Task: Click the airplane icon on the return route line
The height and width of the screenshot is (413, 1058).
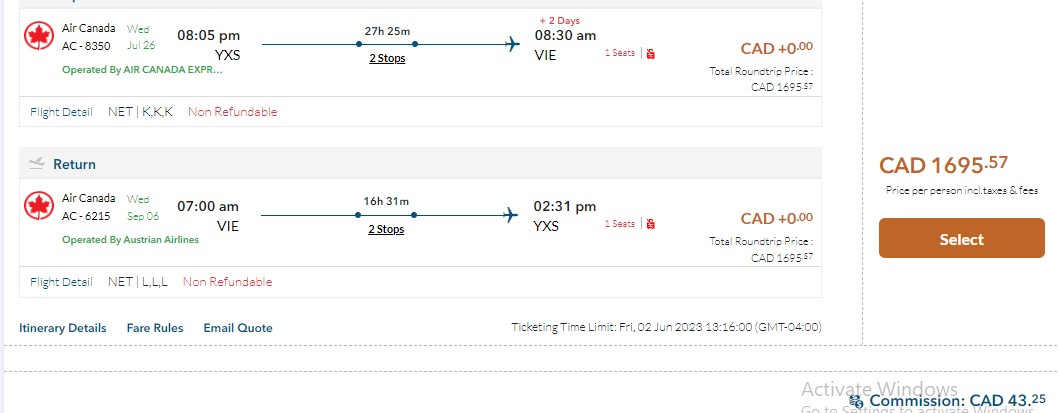Action: coord(512,214)
